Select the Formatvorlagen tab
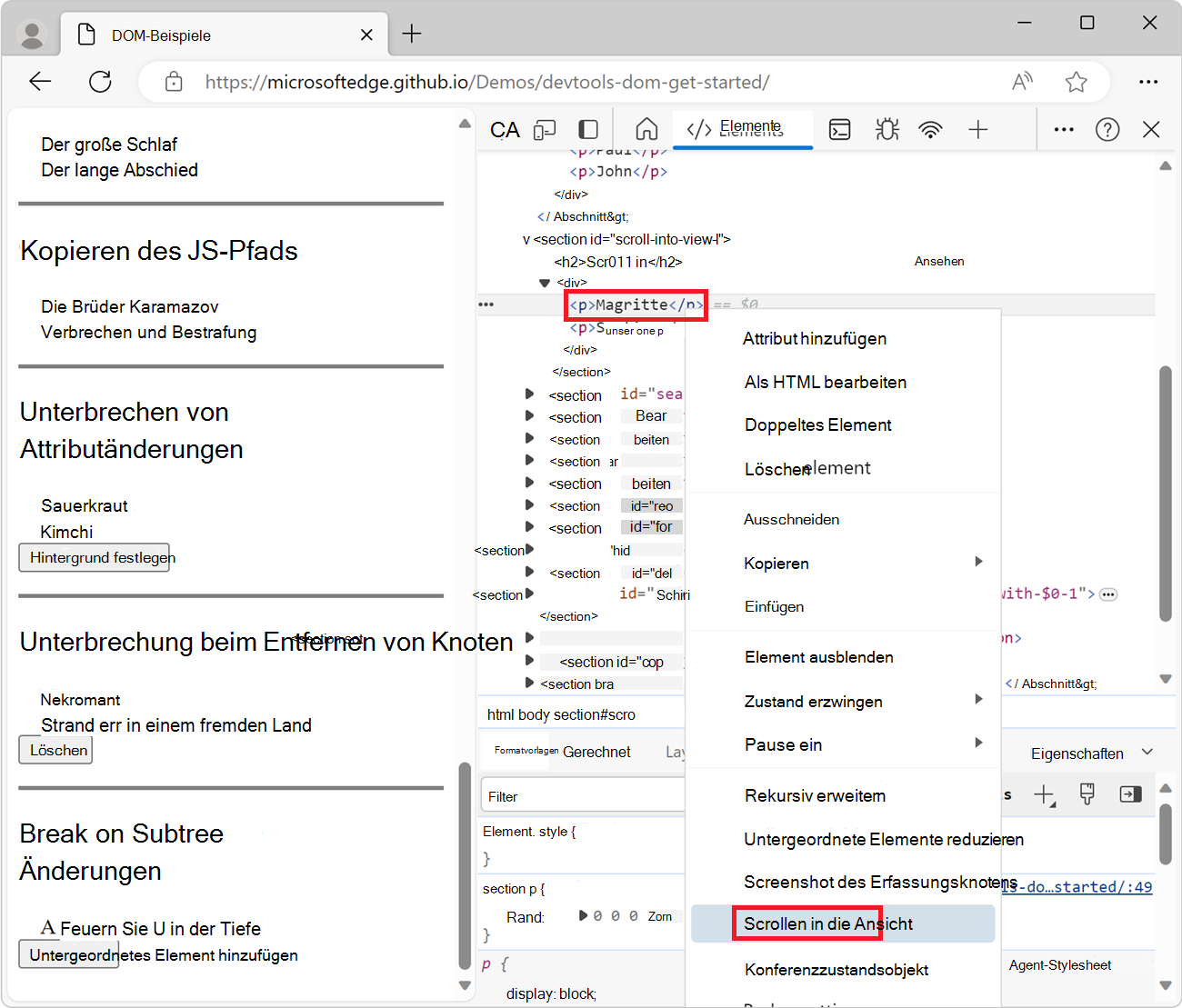The height and width of the screenshot is (1008, 1182). 526,750
